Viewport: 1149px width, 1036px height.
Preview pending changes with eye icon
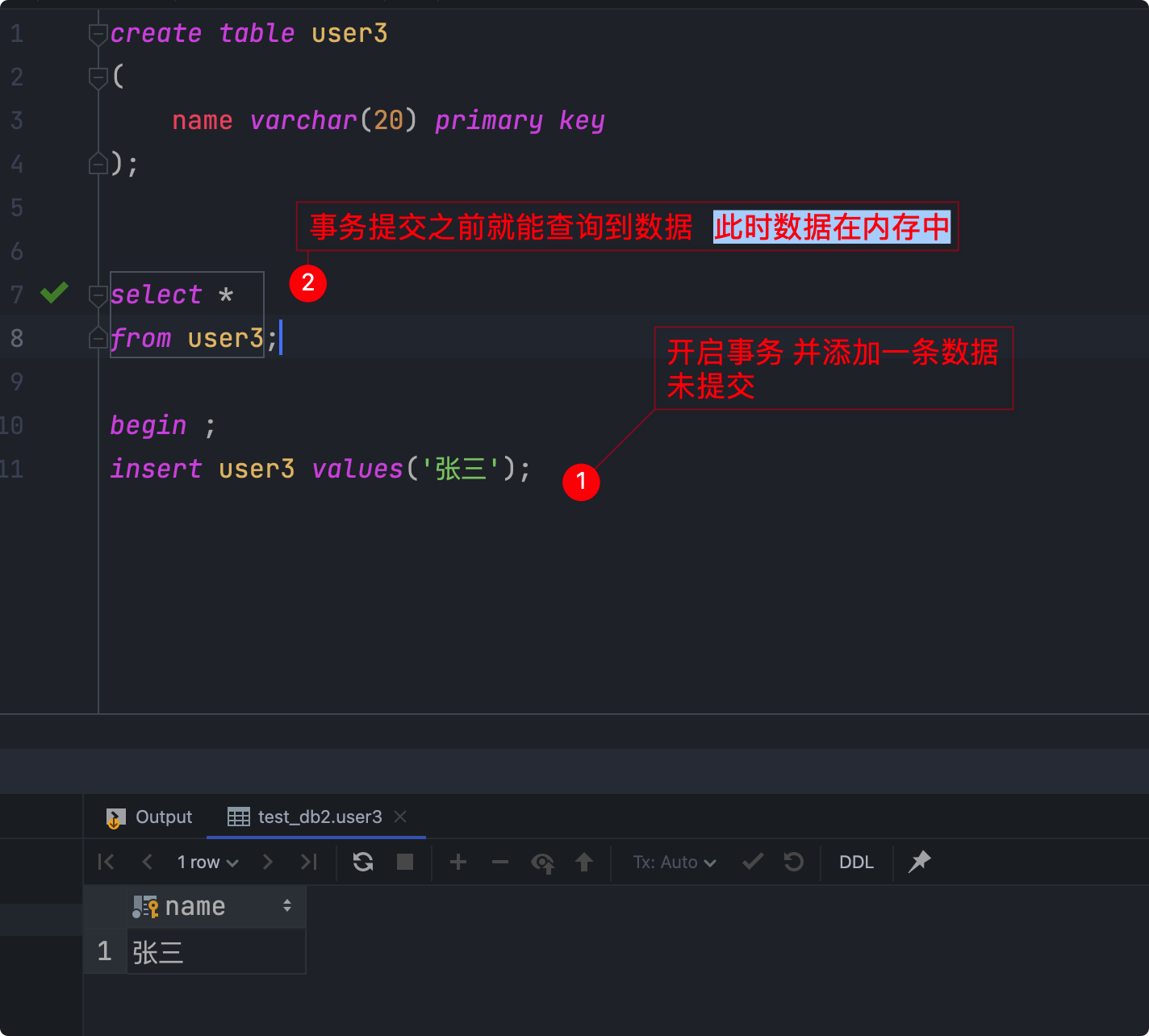(x=543, y=863)
